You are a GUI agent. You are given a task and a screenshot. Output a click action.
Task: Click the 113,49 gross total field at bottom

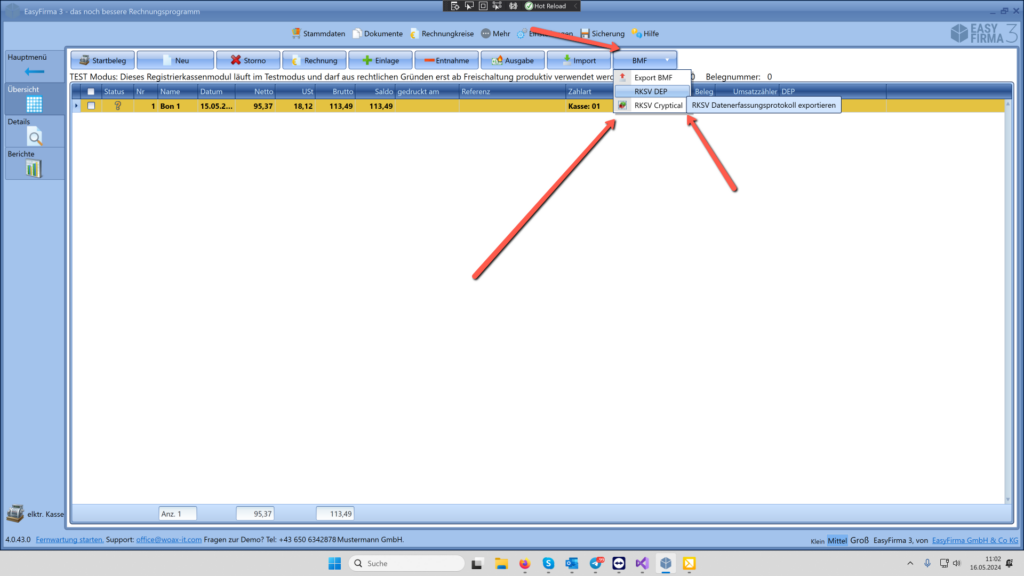(335, 514)
